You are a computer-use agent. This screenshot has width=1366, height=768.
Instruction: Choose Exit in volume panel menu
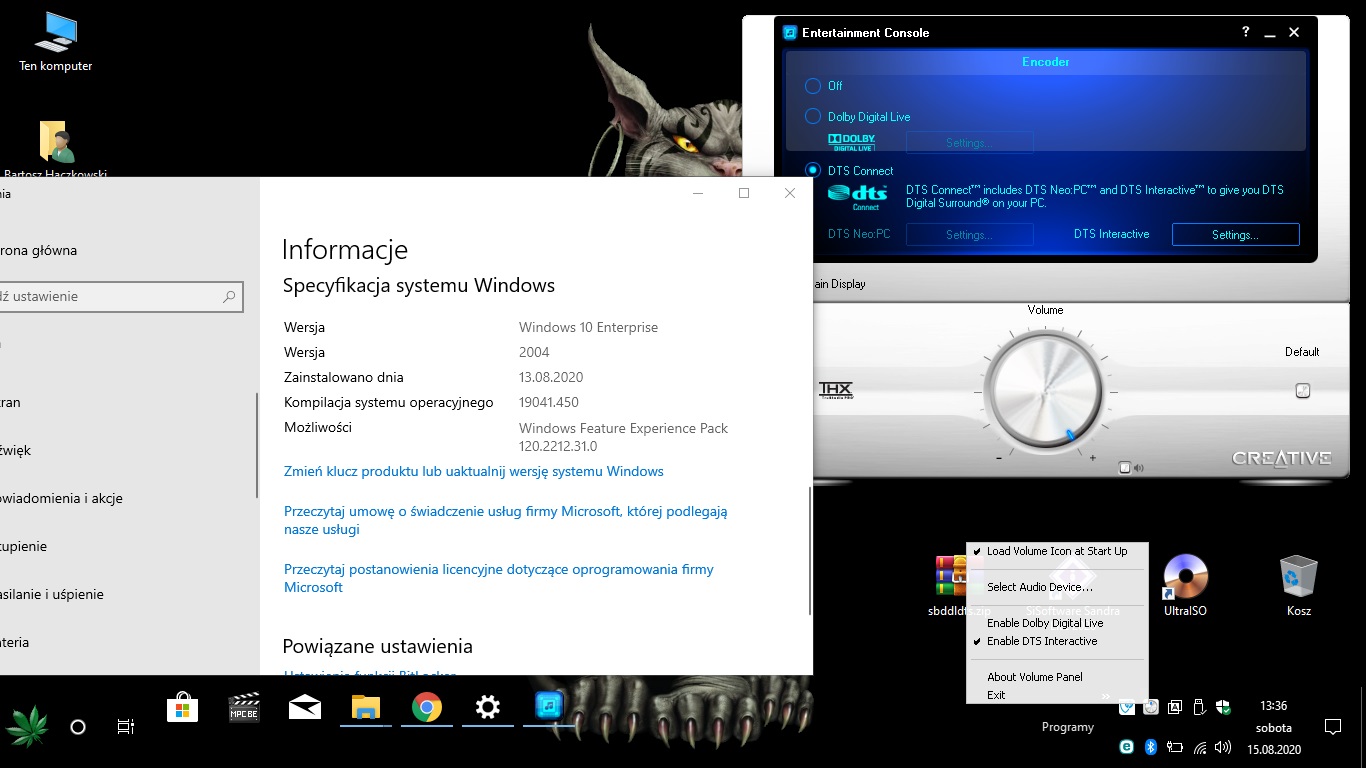(x=1057, y=695)
